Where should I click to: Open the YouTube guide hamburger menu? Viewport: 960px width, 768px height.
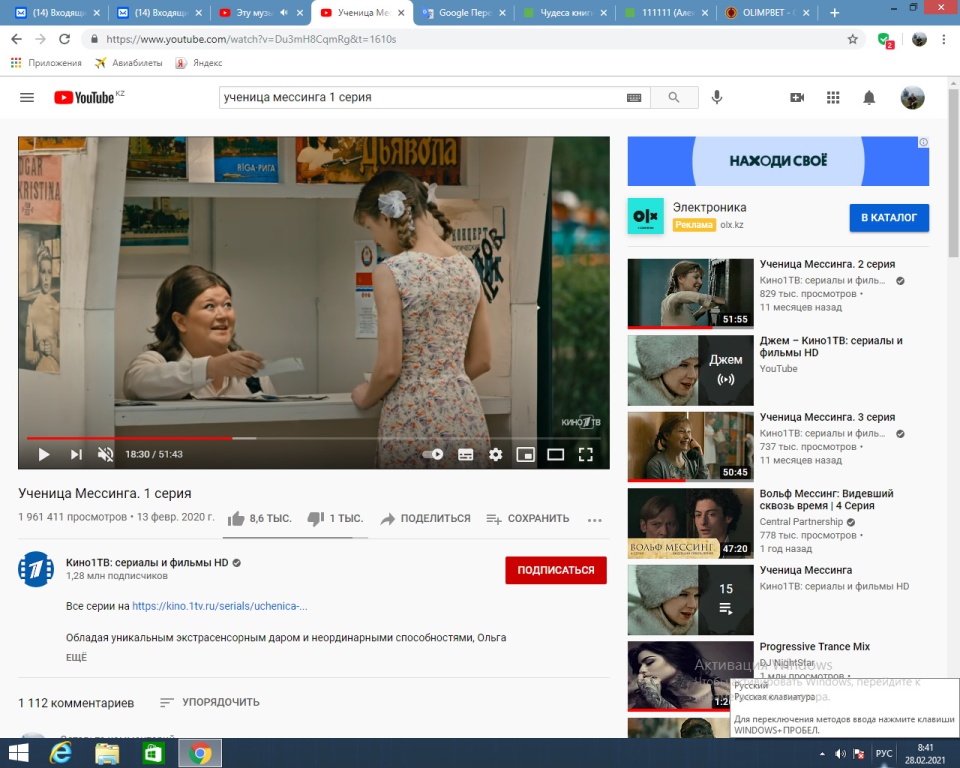tap(27, 97)
